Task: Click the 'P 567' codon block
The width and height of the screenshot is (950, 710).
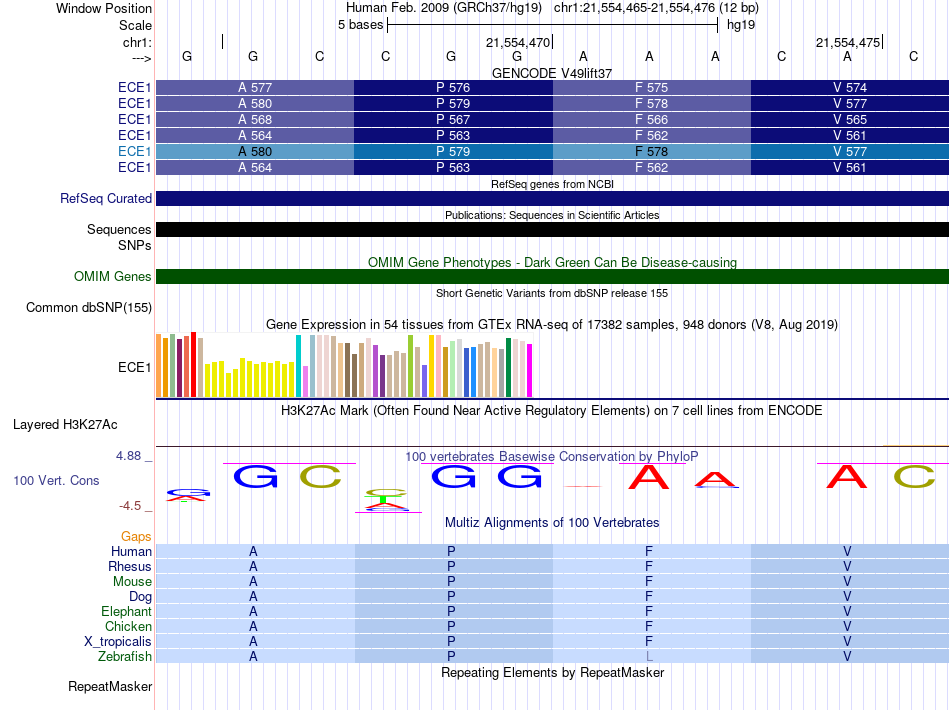Action: pos(453,119)
